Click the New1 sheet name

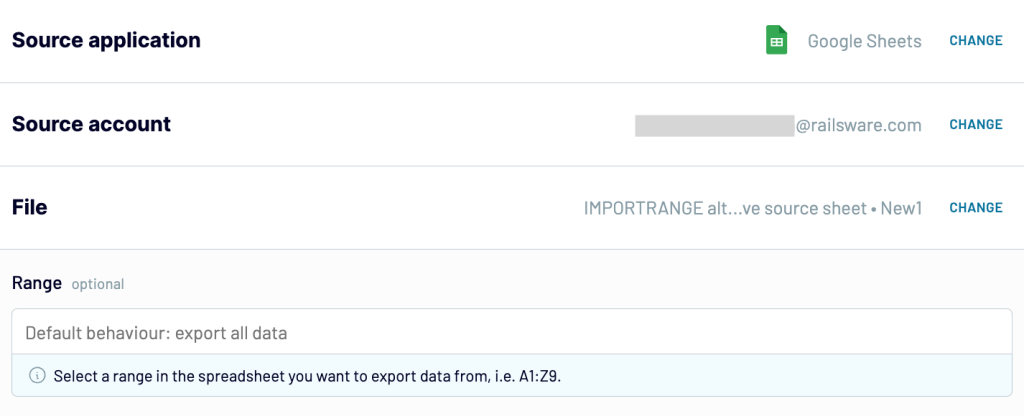tap(901, 208)
